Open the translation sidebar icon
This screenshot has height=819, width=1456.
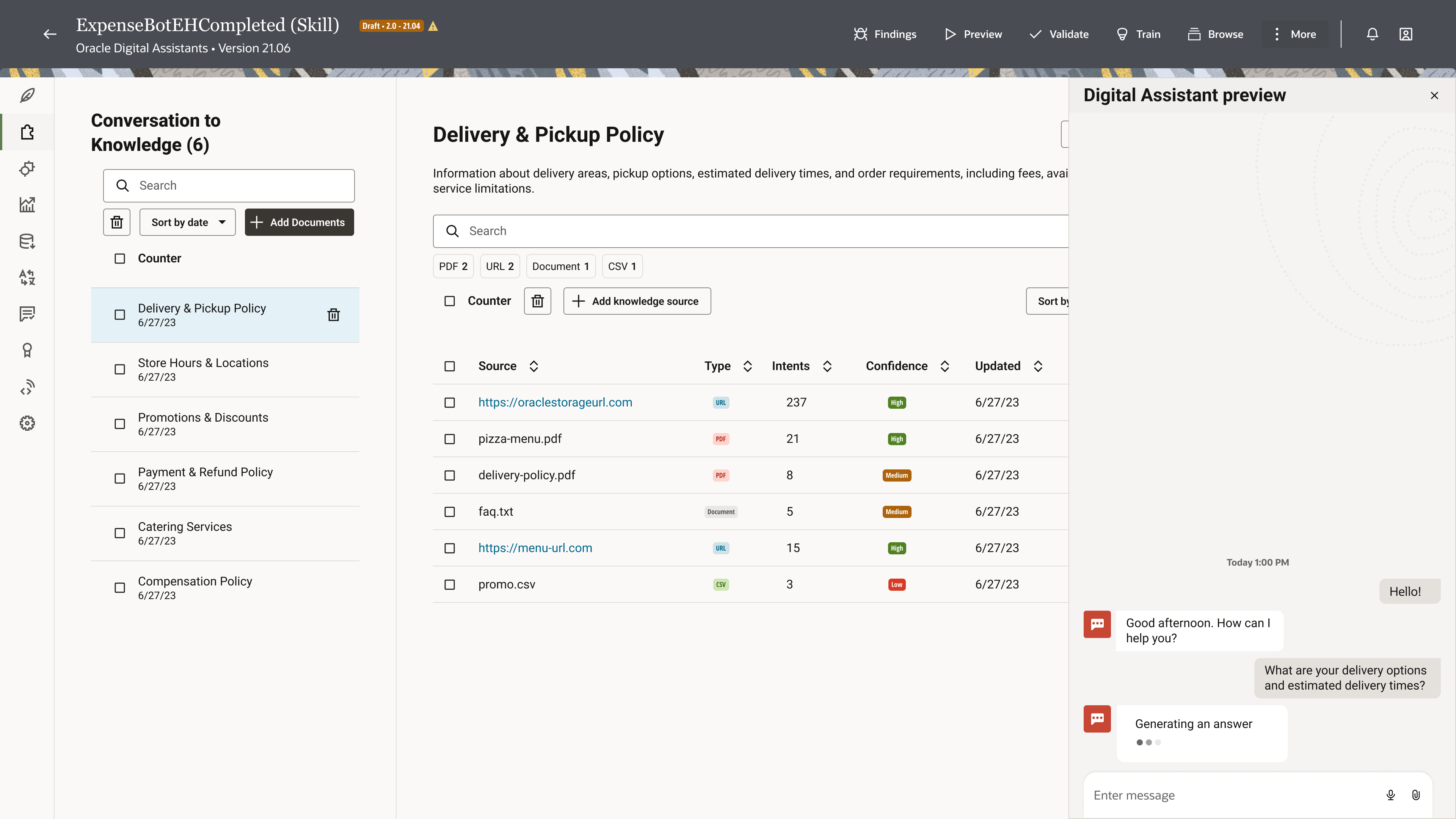27,278
